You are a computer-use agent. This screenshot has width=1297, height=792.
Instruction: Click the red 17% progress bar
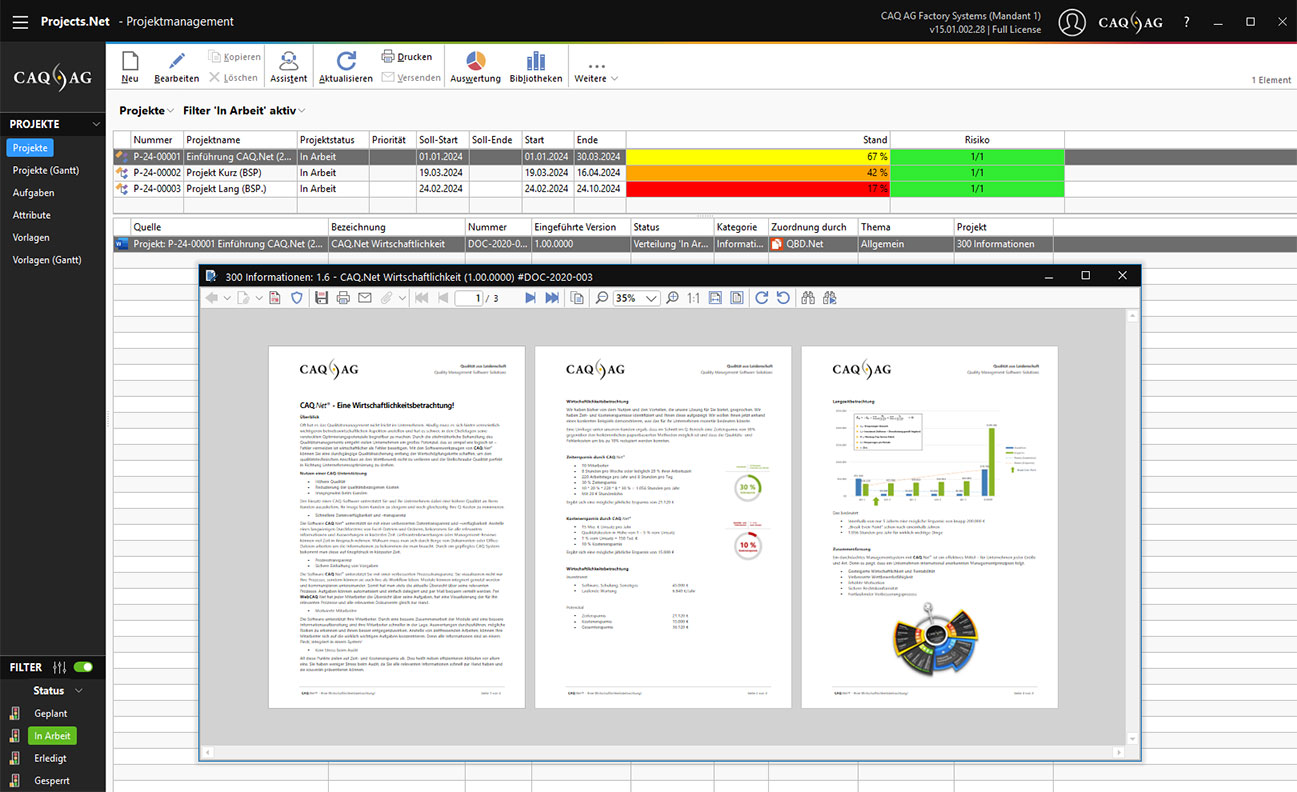[x=757, y=188]
